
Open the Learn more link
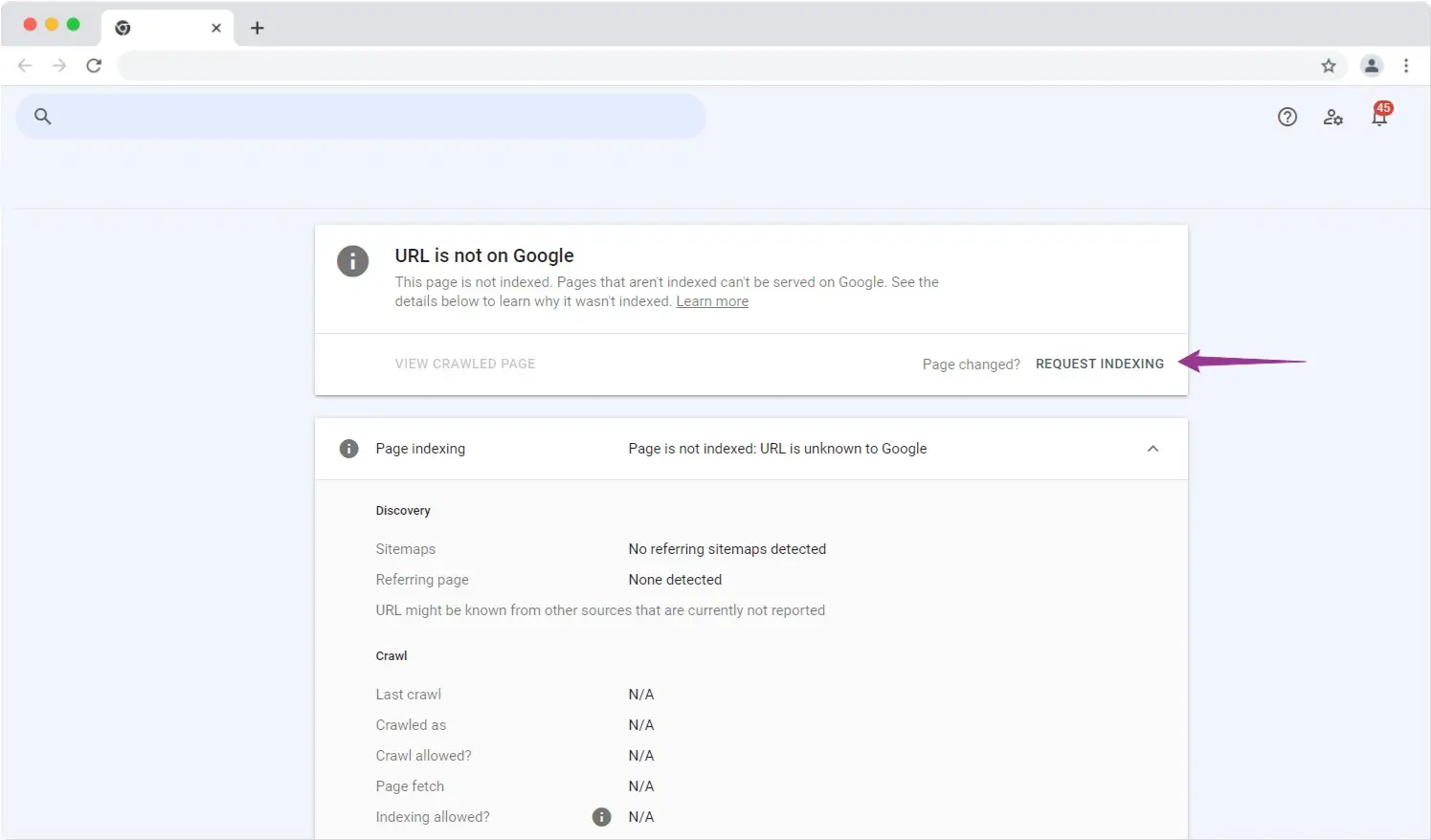coord(711,301)
